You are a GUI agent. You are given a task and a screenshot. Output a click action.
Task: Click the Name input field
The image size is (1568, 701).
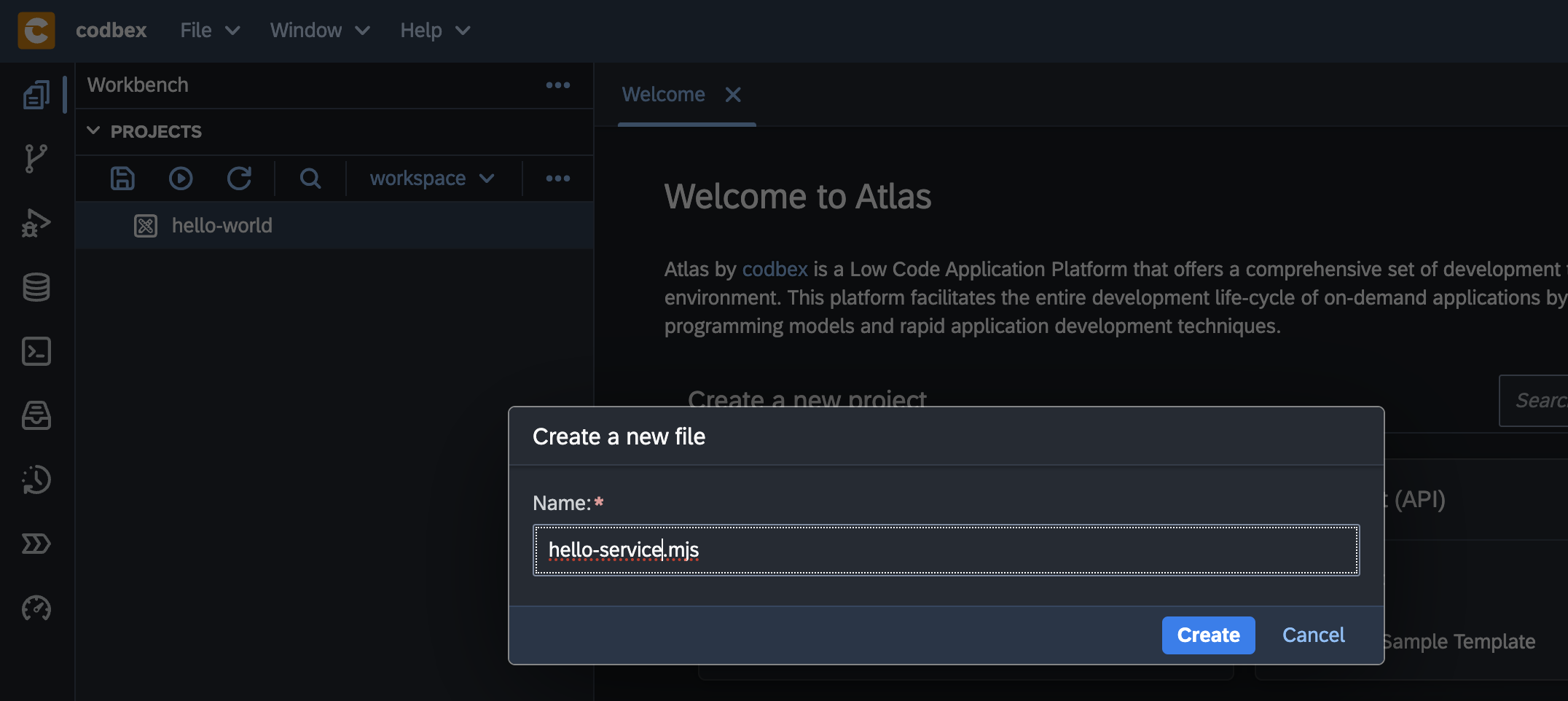[x=946, y=550]
